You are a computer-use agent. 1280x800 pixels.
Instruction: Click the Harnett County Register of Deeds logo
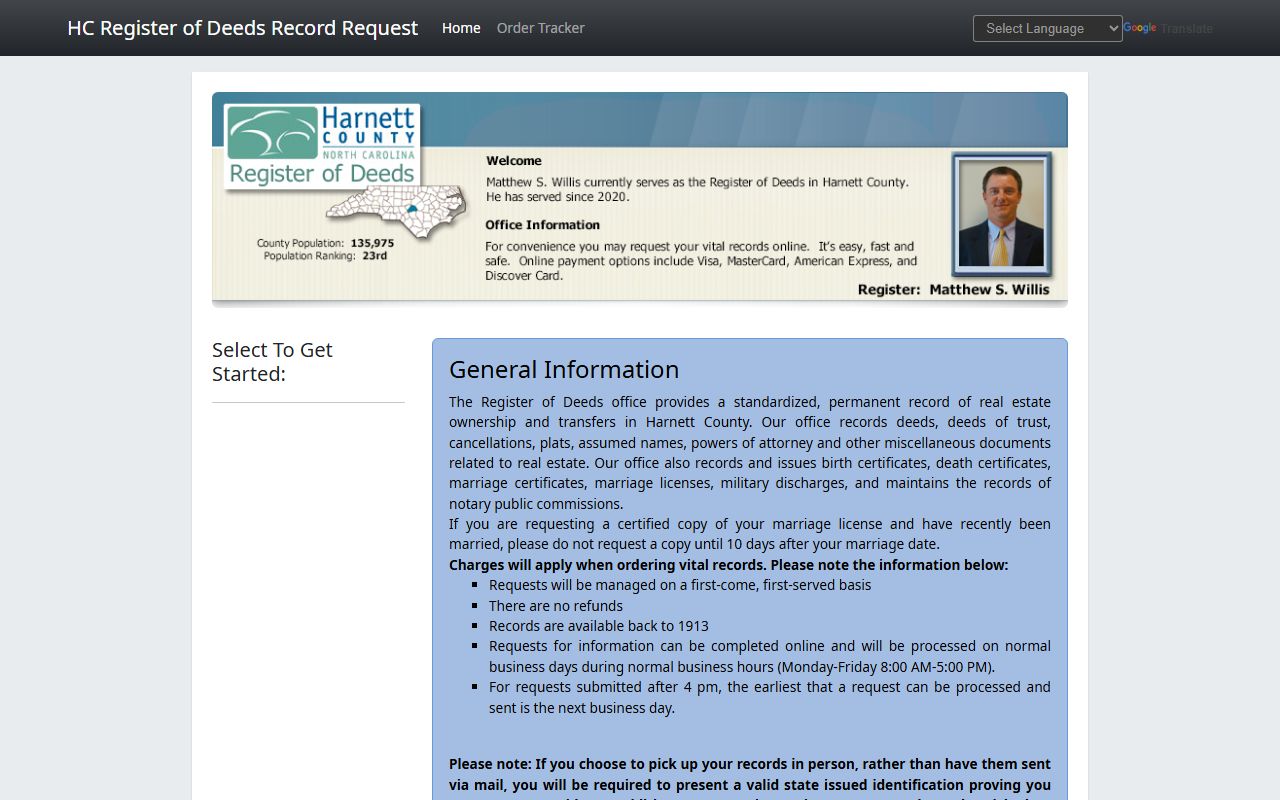click(322, 145)
